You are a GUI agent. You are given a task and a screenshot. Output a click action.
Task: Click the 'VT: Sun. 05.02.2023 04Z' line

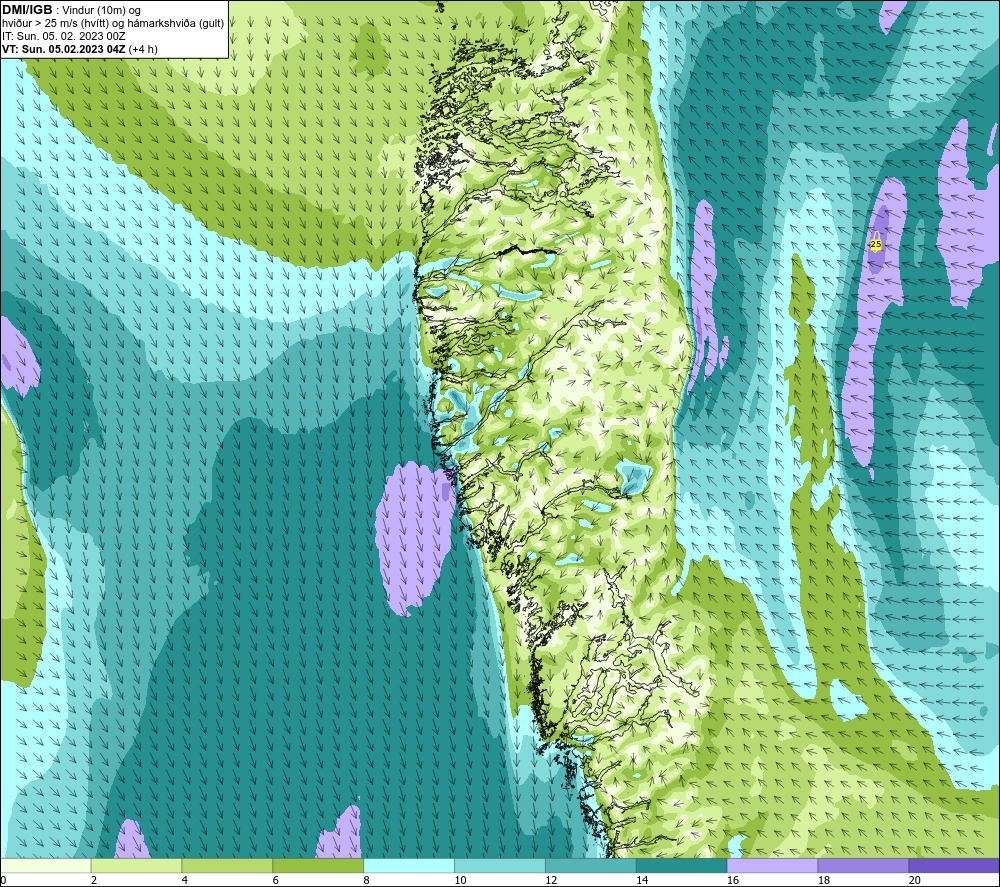(64, 49)
